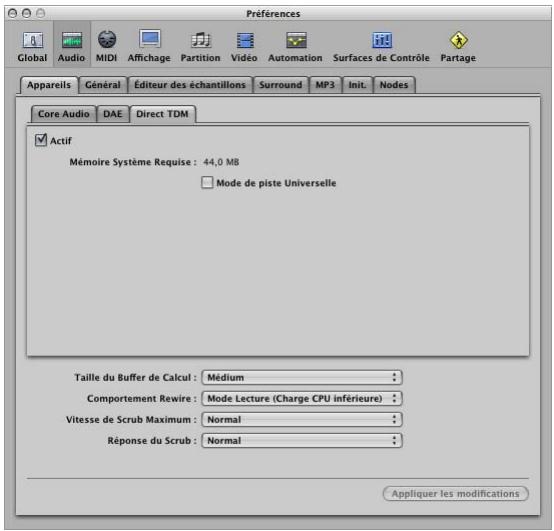Open the Partition preferences pane
The height and width of the screenshot is (531, 554).
click(x=200, y=46)
